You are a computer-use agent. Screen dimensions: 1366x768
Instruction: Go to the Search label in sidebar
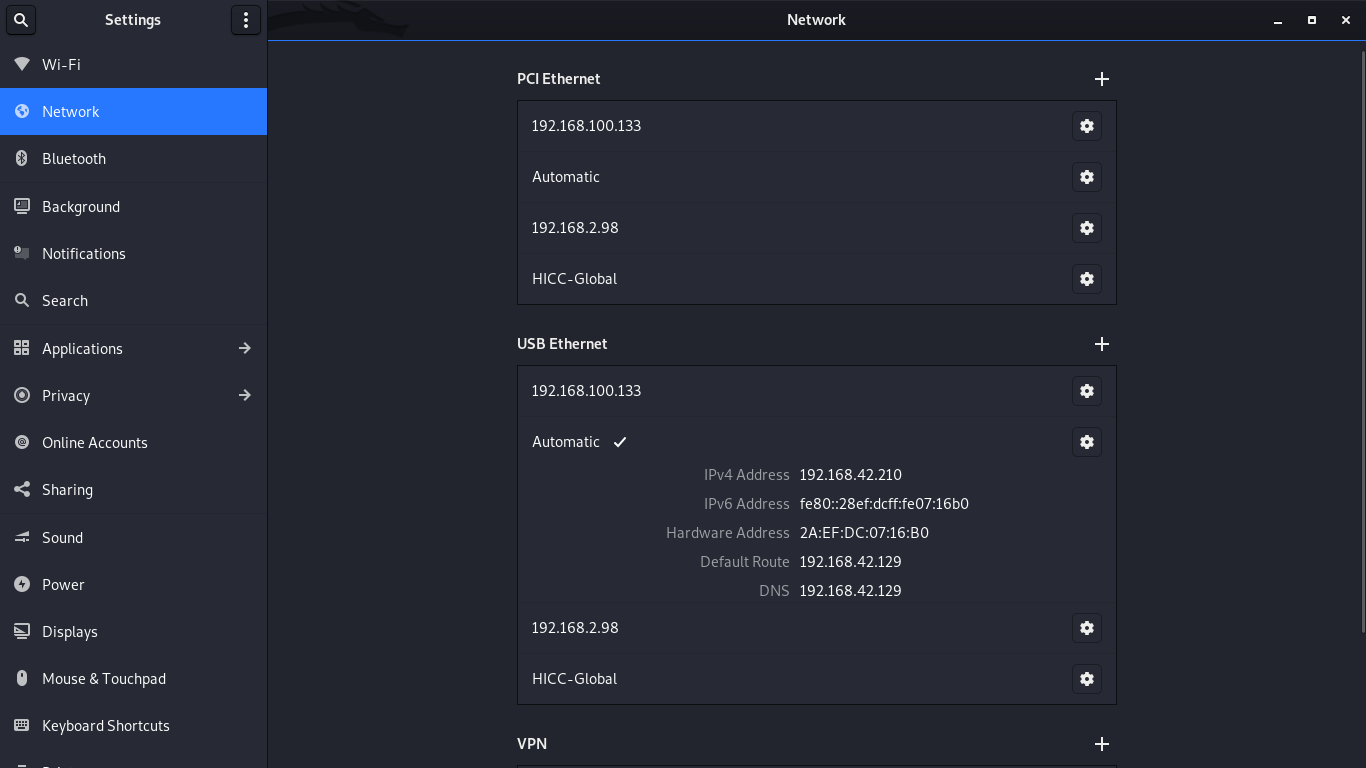pyautogui.click(x=65, y=301)
